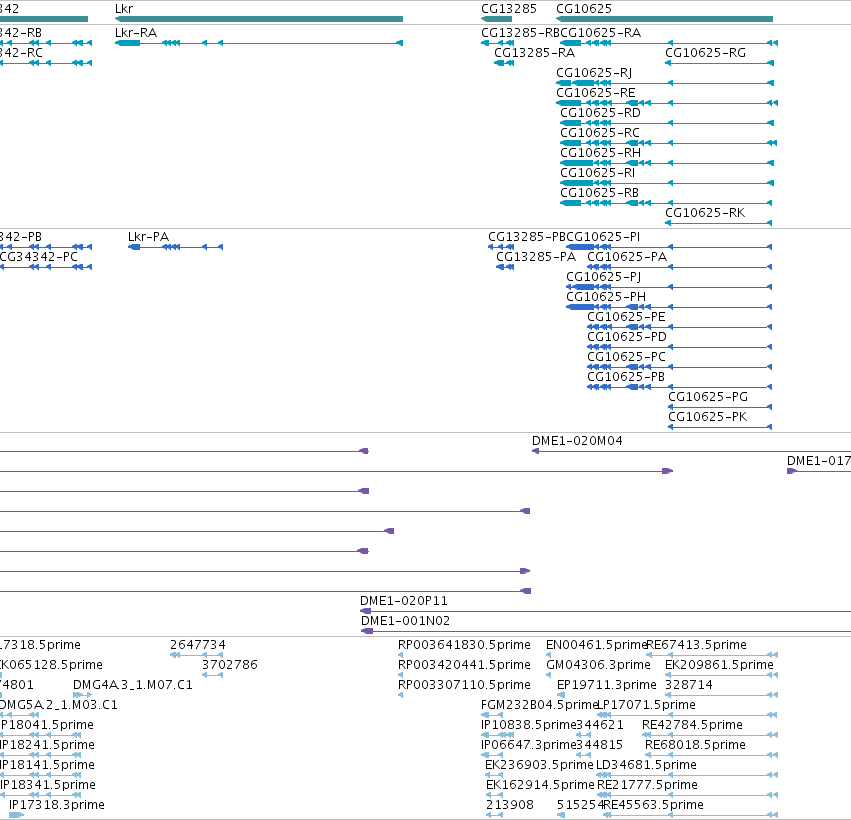Viewport: 851px width, 820px height.
Task: Select RE67413.5prime EST
Action: point(712,655)
